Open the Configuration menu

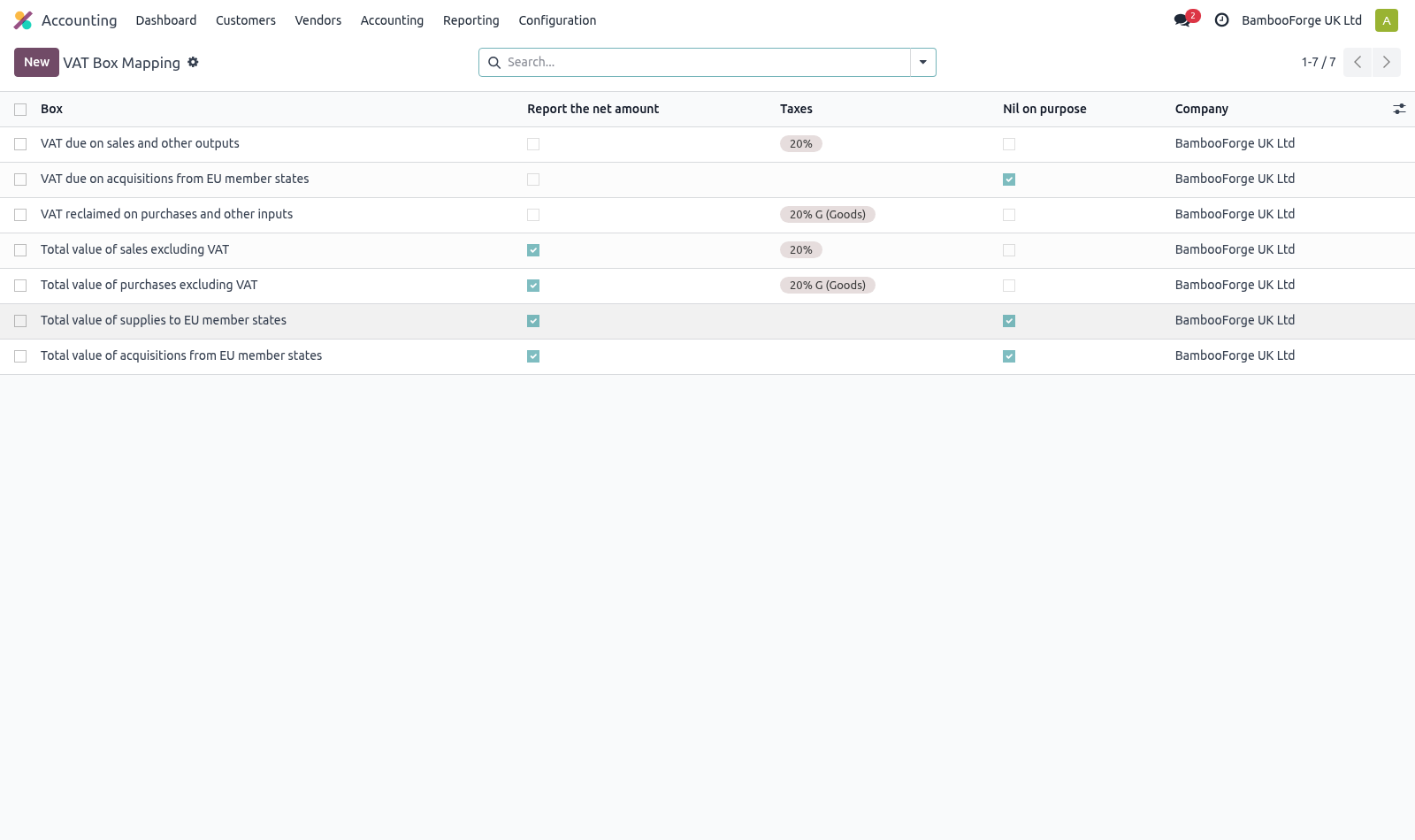click(557, 20)
